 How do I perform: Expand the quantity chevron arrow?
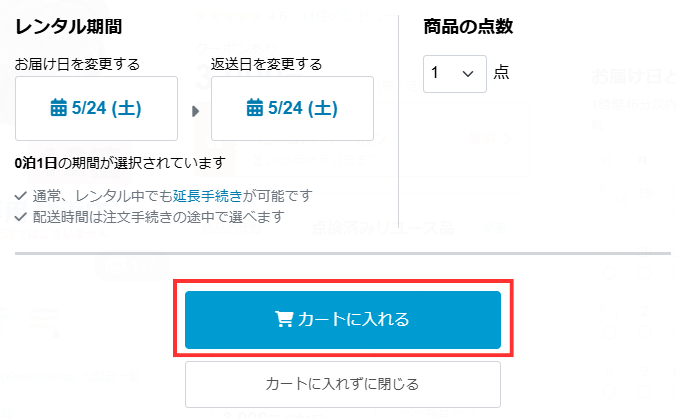coord(468,74)
